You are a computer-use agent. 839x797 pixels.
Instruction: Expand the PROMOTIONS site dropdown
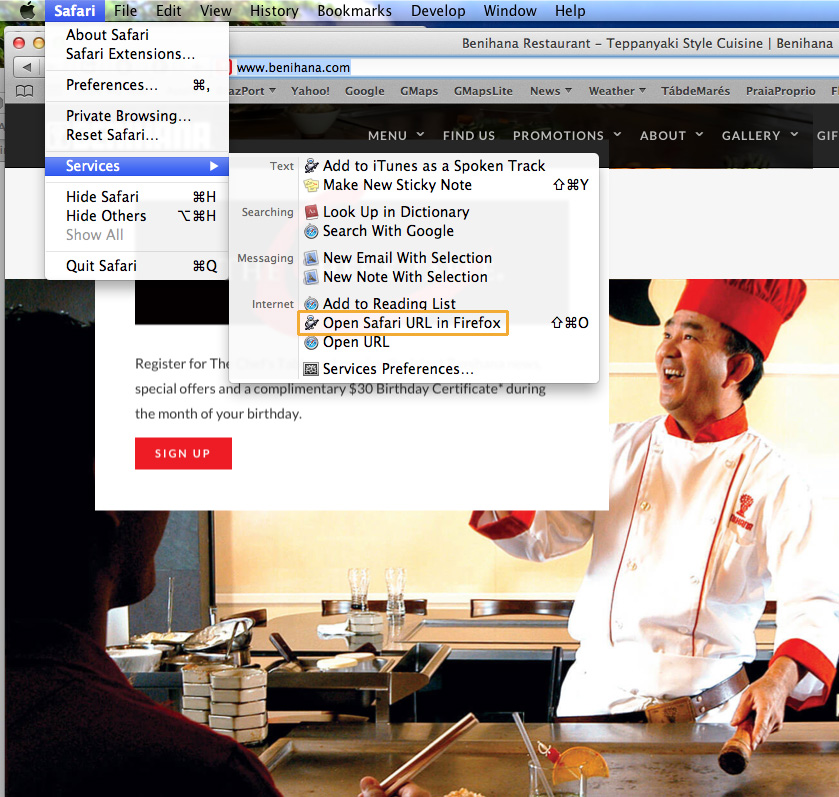tap(567, 136)
